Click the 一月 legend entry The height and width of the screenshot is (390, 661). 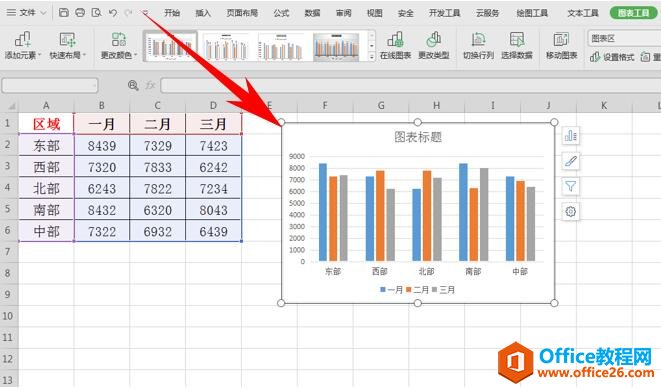click(x=392, y=290)
